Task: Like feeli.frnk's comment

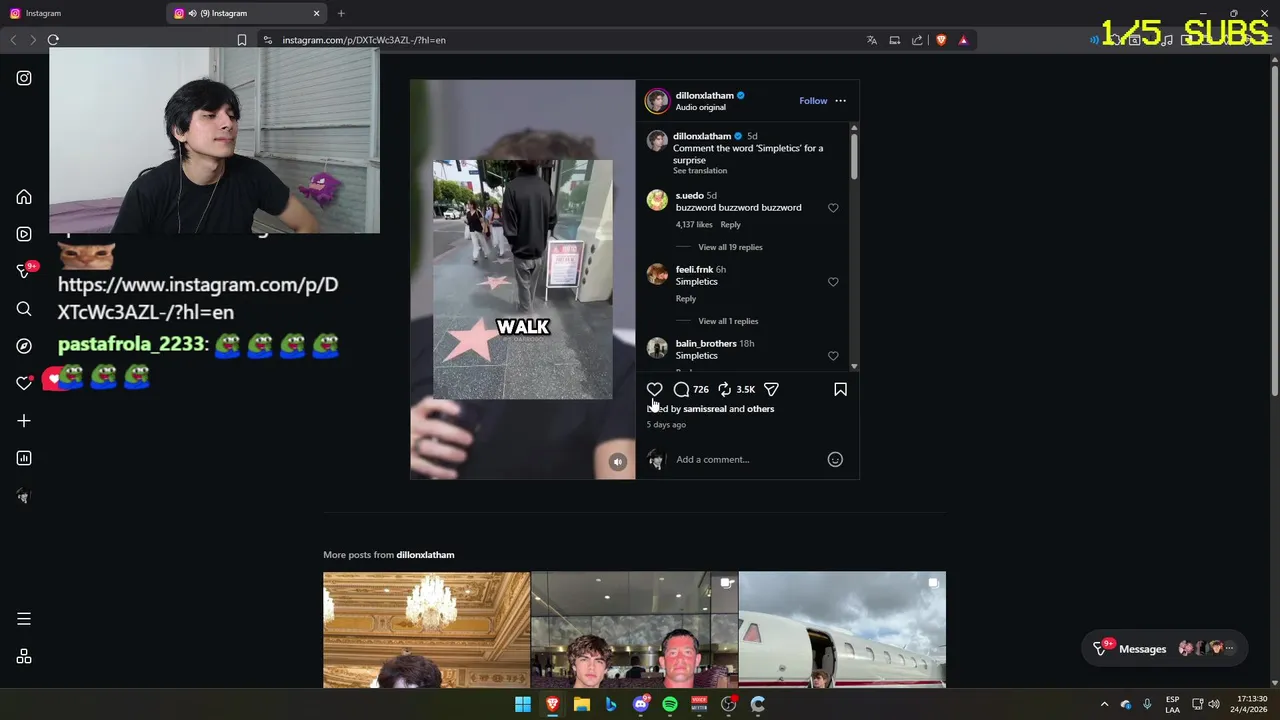Action: tap(833, 282)
